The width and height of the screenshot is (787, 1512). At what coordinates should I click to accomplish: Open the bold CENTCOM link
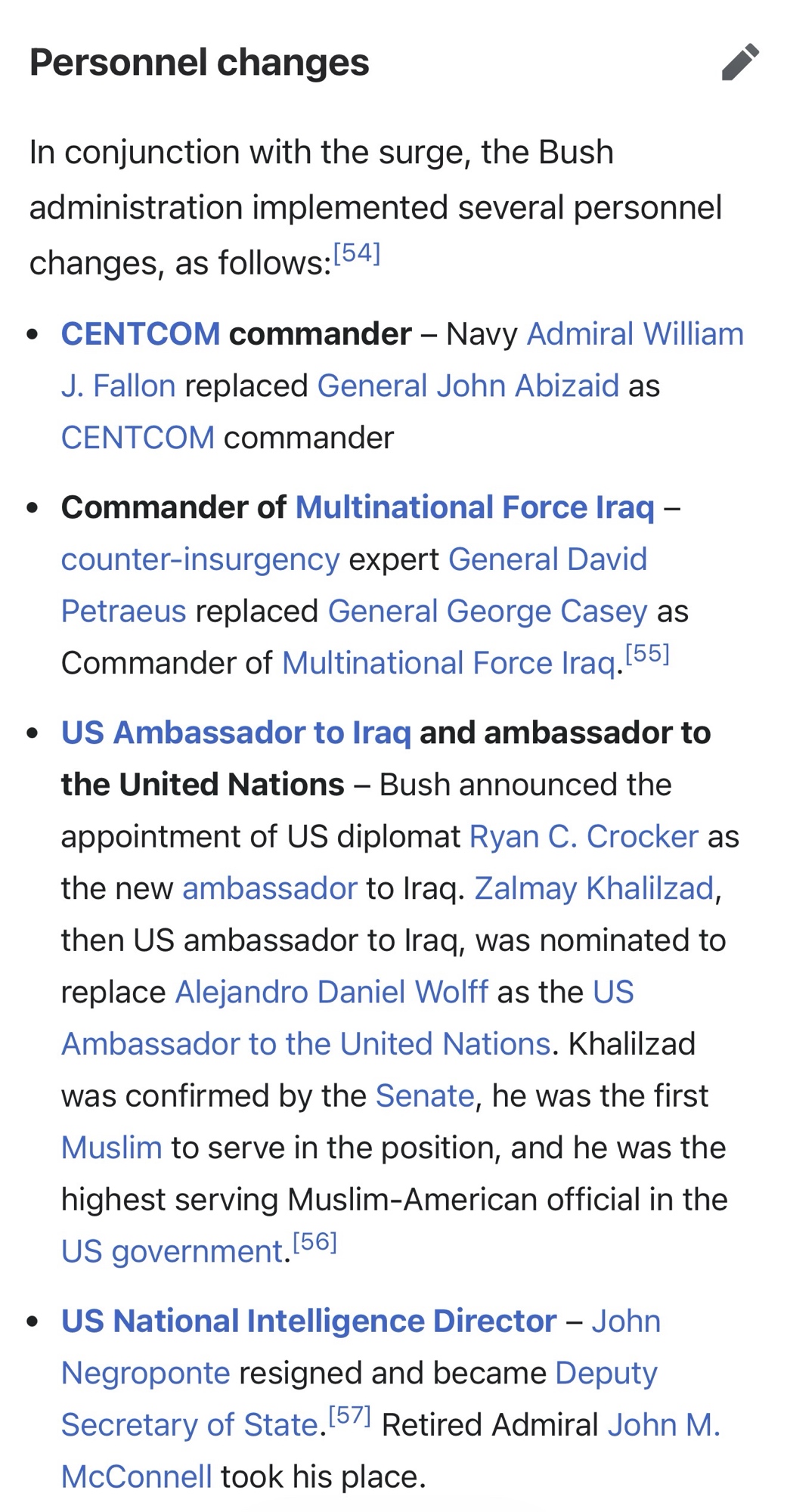(141, 334)
